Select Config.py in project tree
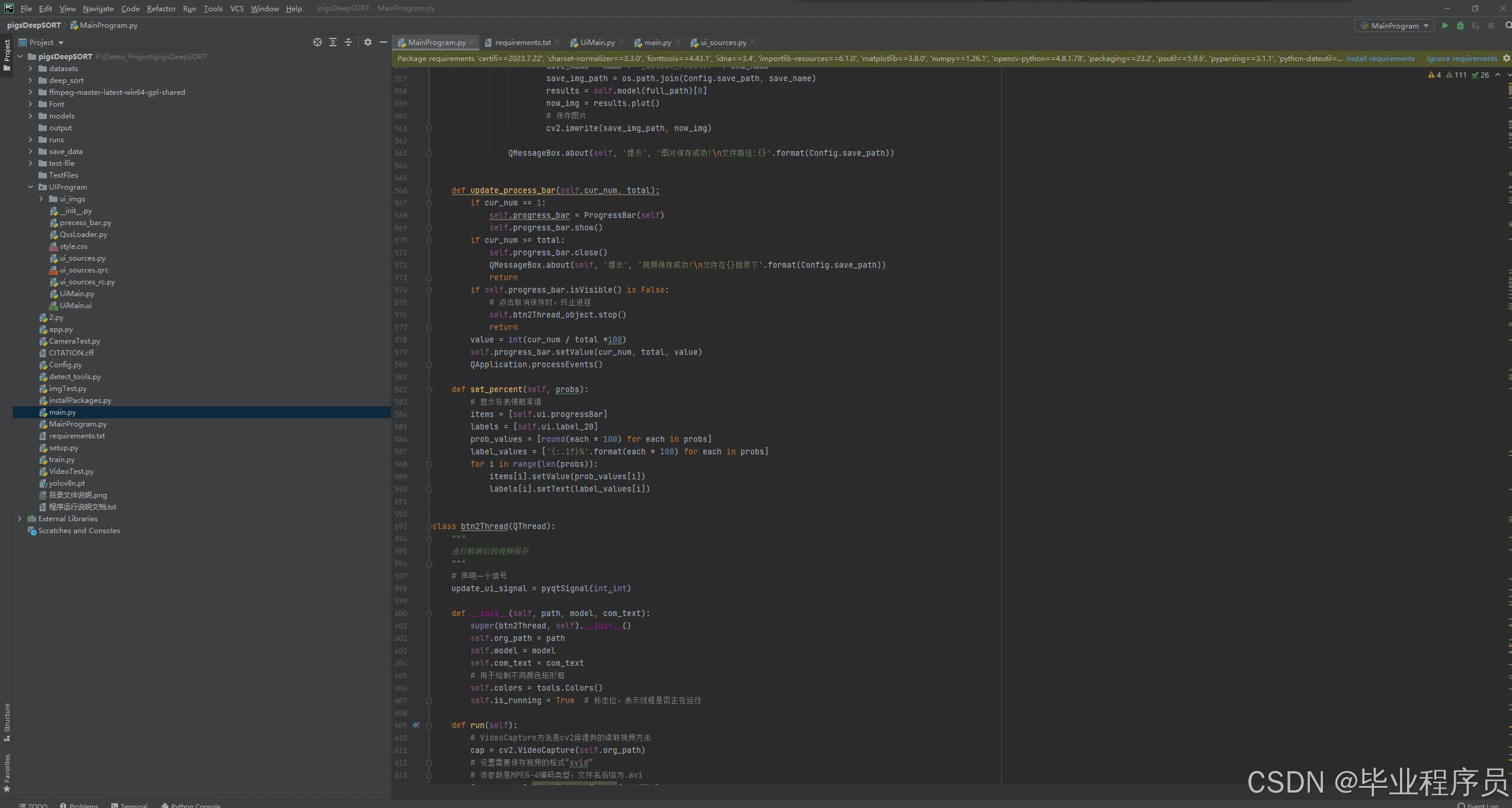 coord(65,365)
